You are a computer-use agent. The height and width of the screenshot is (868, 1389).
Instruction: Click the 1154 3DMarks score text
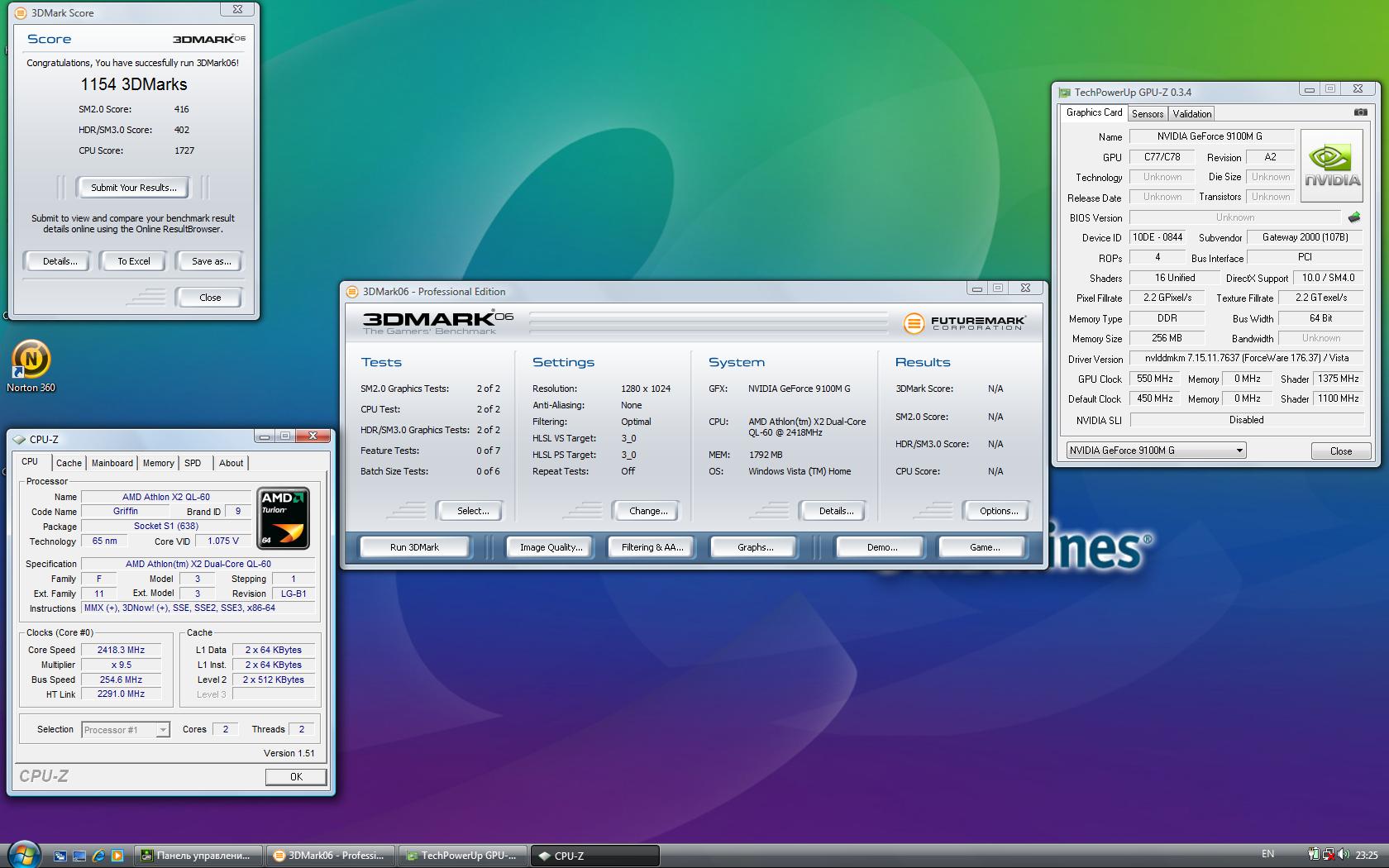click(134, 84)
